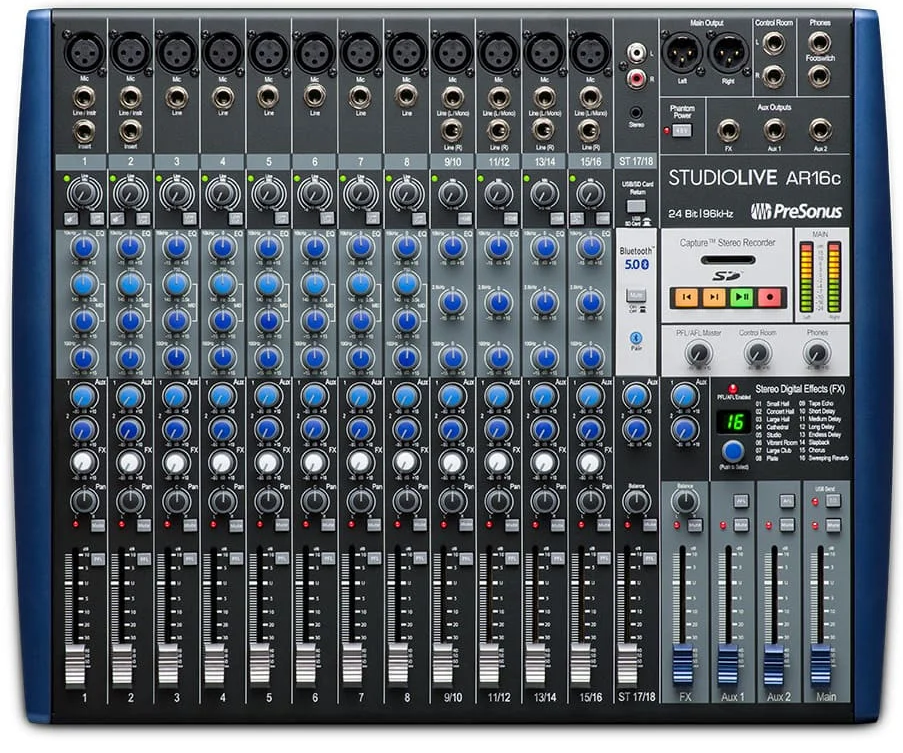The height and width of the screenshot is (753, 903).
Task: Select channel 1 100Hz low EQ knob
Action: point(84,358)
